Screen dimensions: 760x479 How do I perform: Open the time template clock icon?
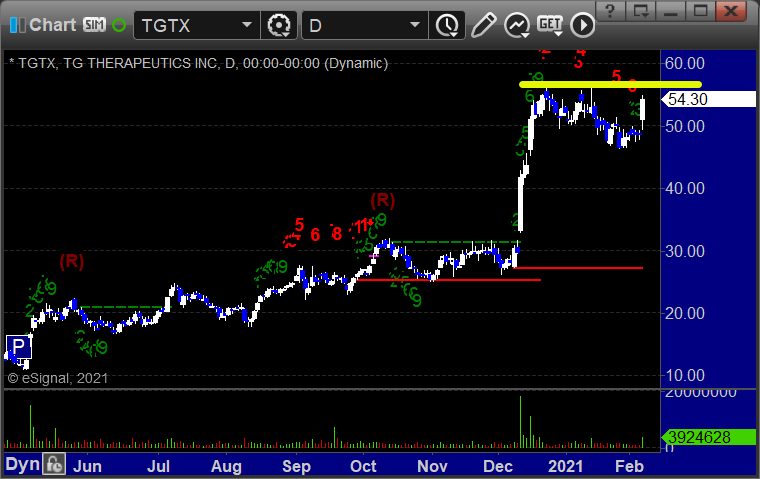(x=447, y=25)
